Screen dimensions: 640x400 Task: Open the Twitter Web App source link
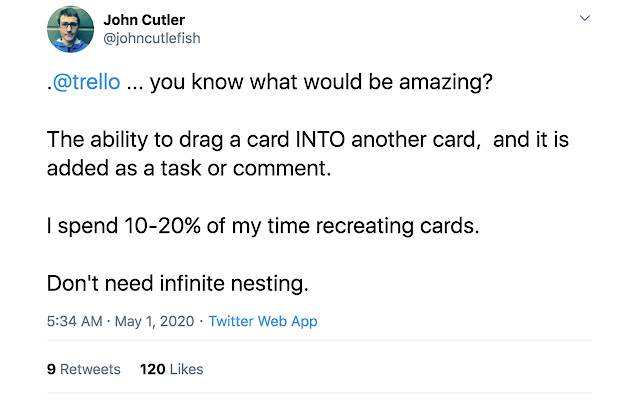point(262,322)
